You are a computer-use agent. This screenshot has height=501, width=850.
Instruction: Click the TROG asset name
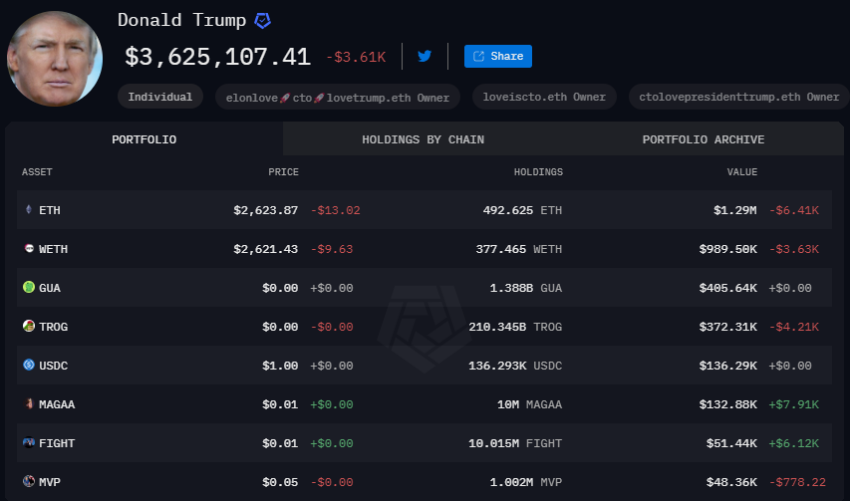pyautogui.click(x=53, y=327)
